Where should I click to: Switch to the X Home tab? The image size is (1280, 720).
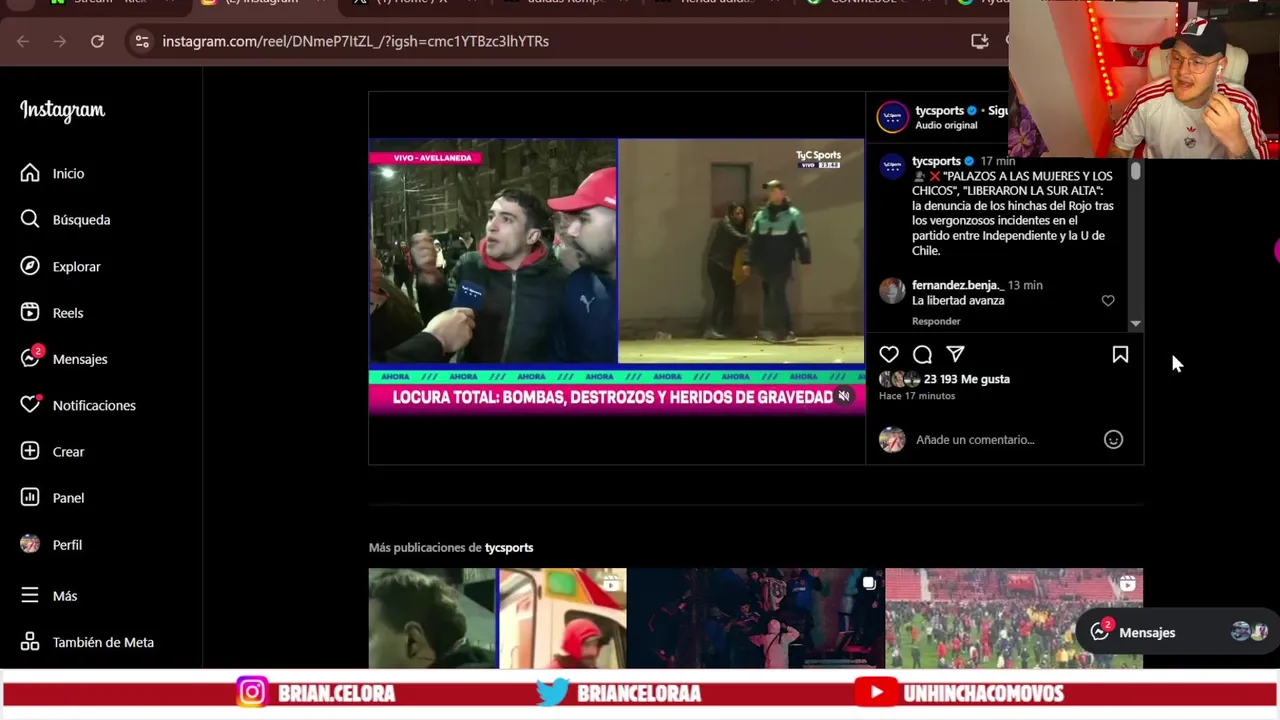click(410, 3)
